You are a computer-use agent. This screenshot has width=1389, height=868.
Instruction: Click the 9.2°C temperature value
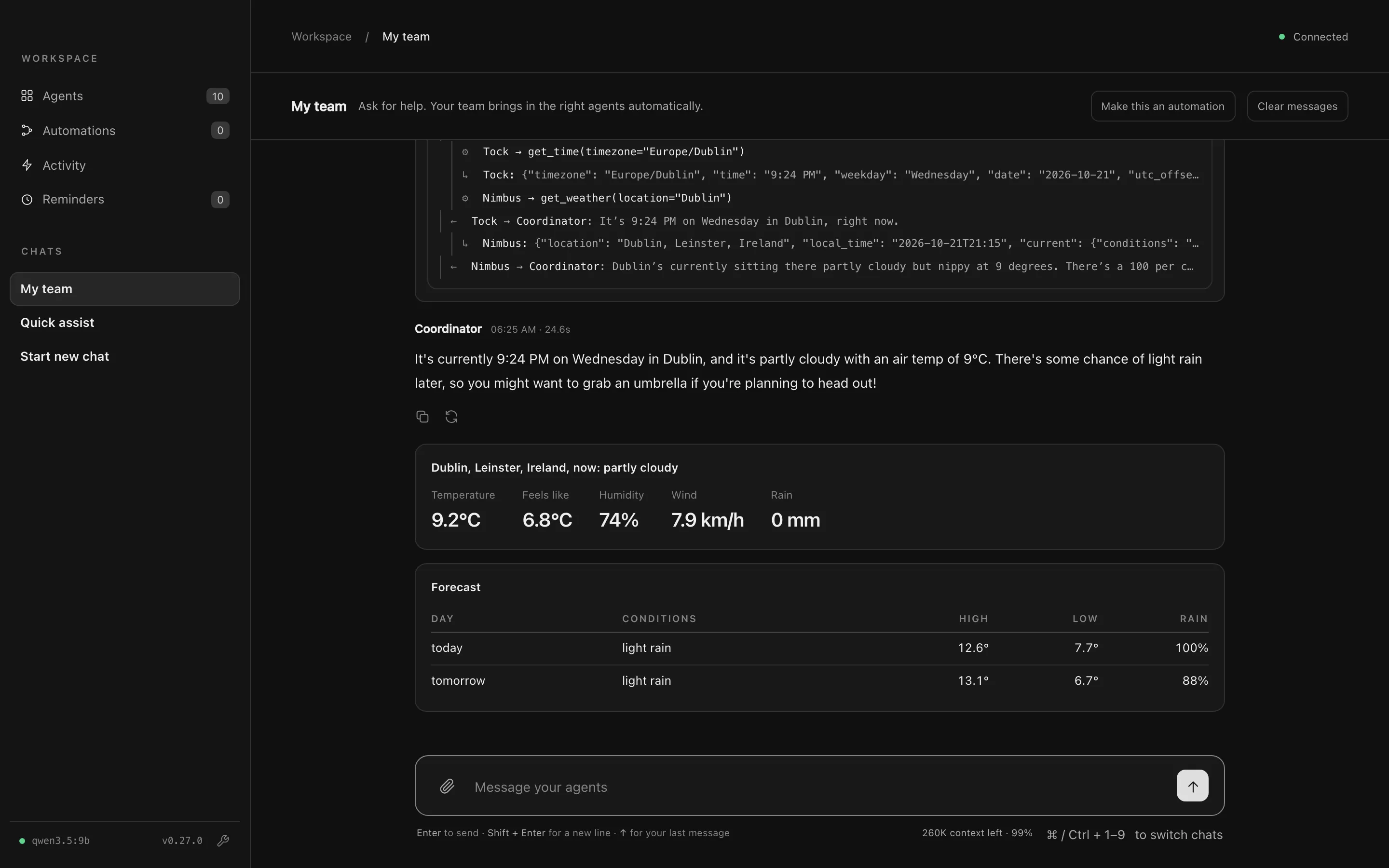tap(456, 520)
